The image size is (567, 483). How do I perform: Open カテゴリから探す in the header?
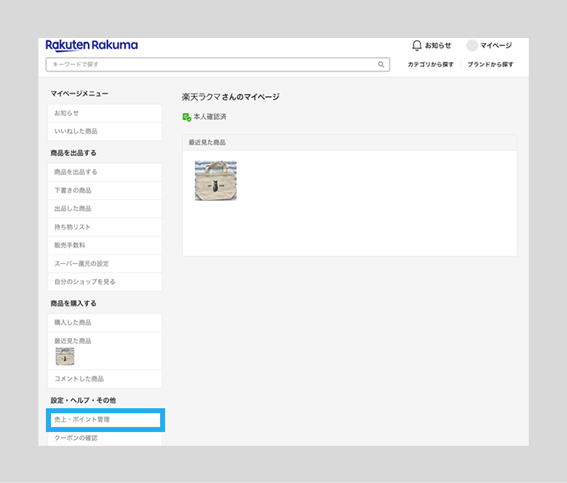pyautogui.click(x=430, y=64)
